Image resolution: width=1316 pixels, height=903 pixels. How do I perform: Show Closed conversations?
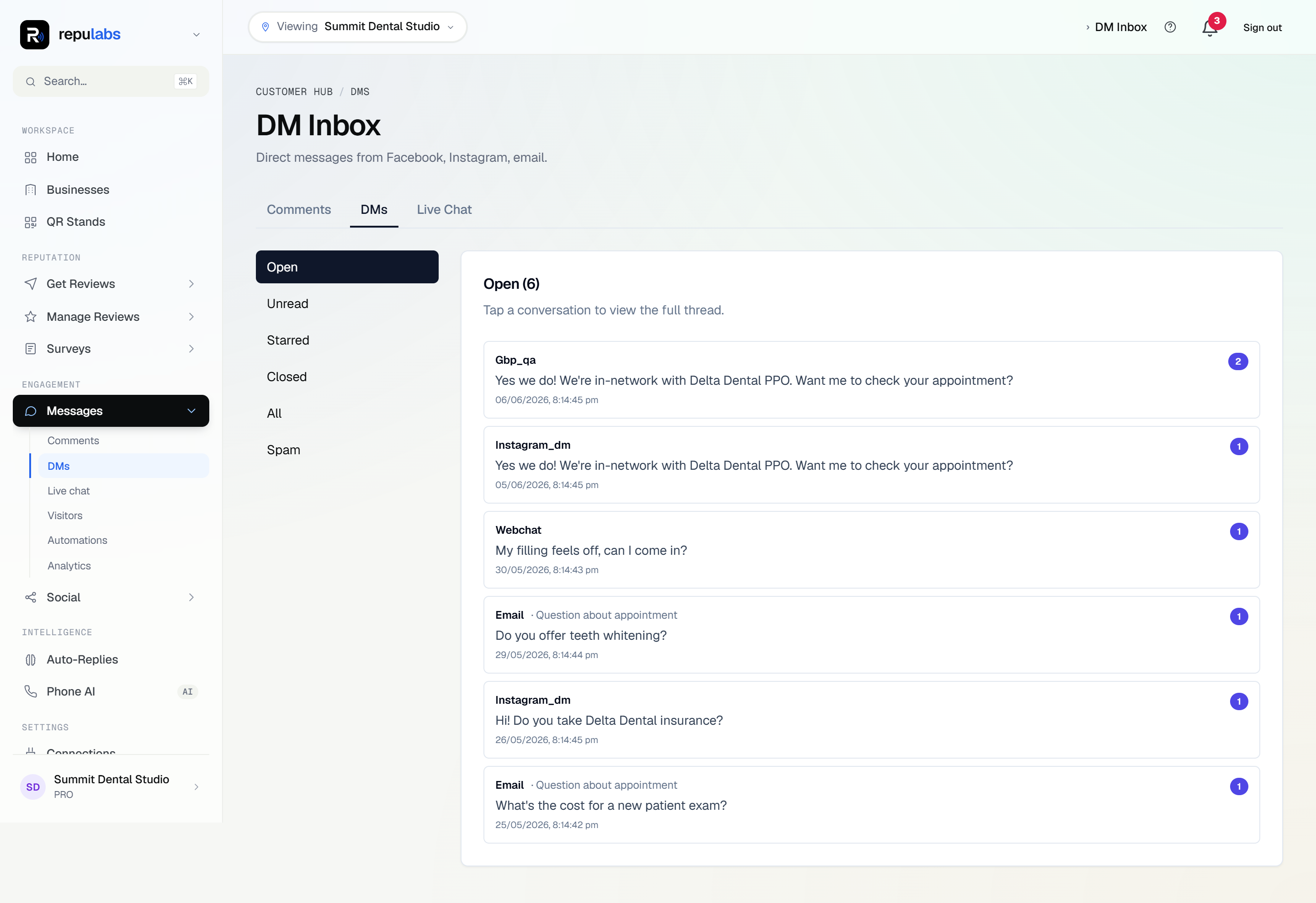pos(347,377)
